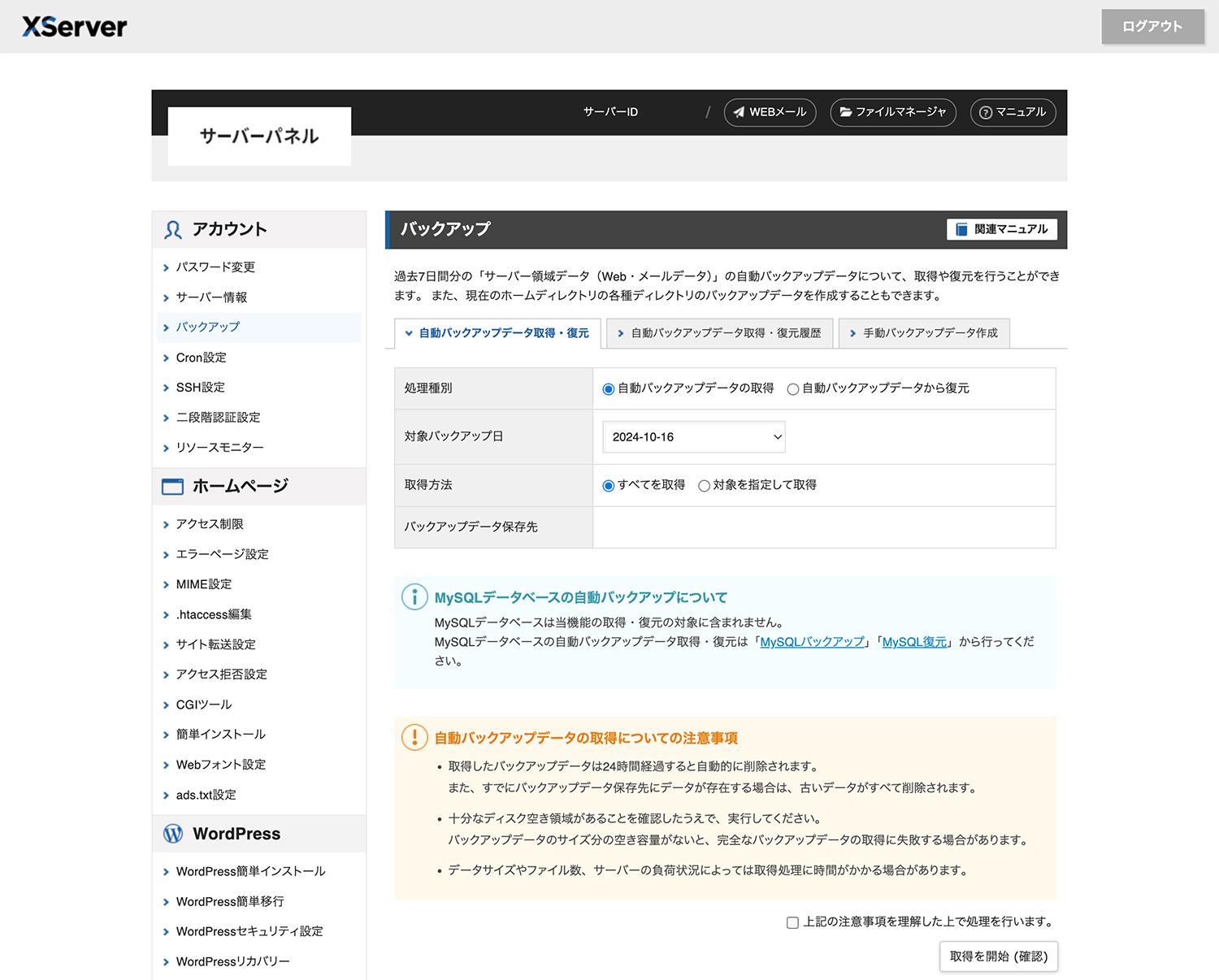
Task: Click the MySQL info circle icon
Action: [414, 597]
